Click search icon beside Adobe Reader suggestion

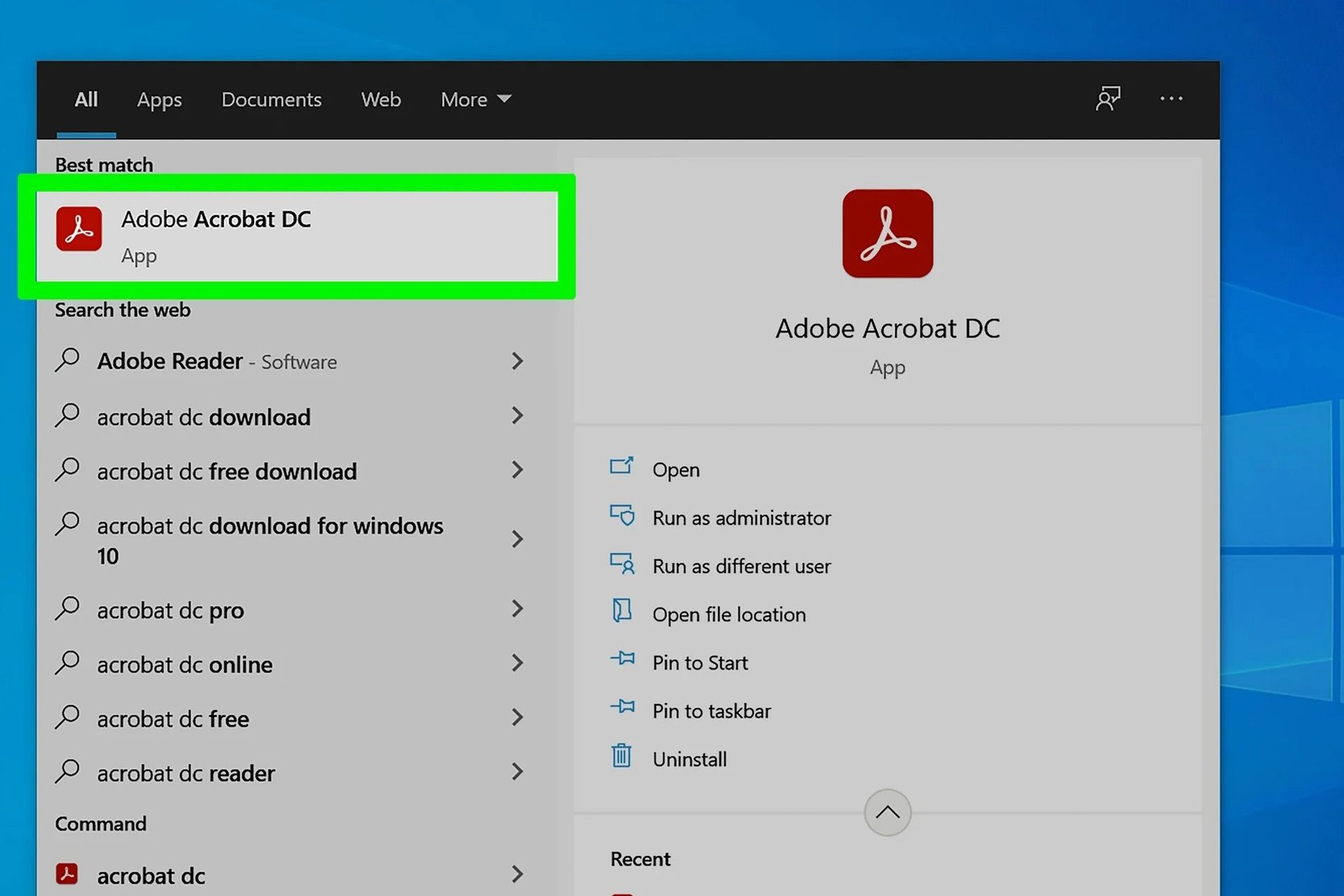[67, 360]
